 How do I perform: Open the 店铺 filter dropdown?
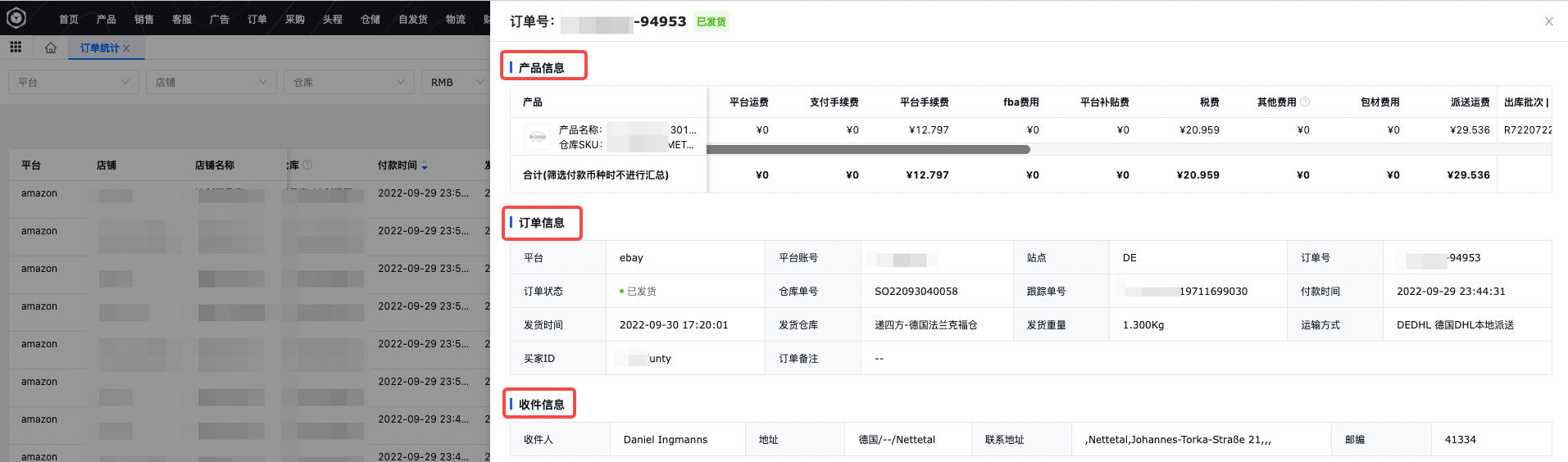tap(211, 82)
